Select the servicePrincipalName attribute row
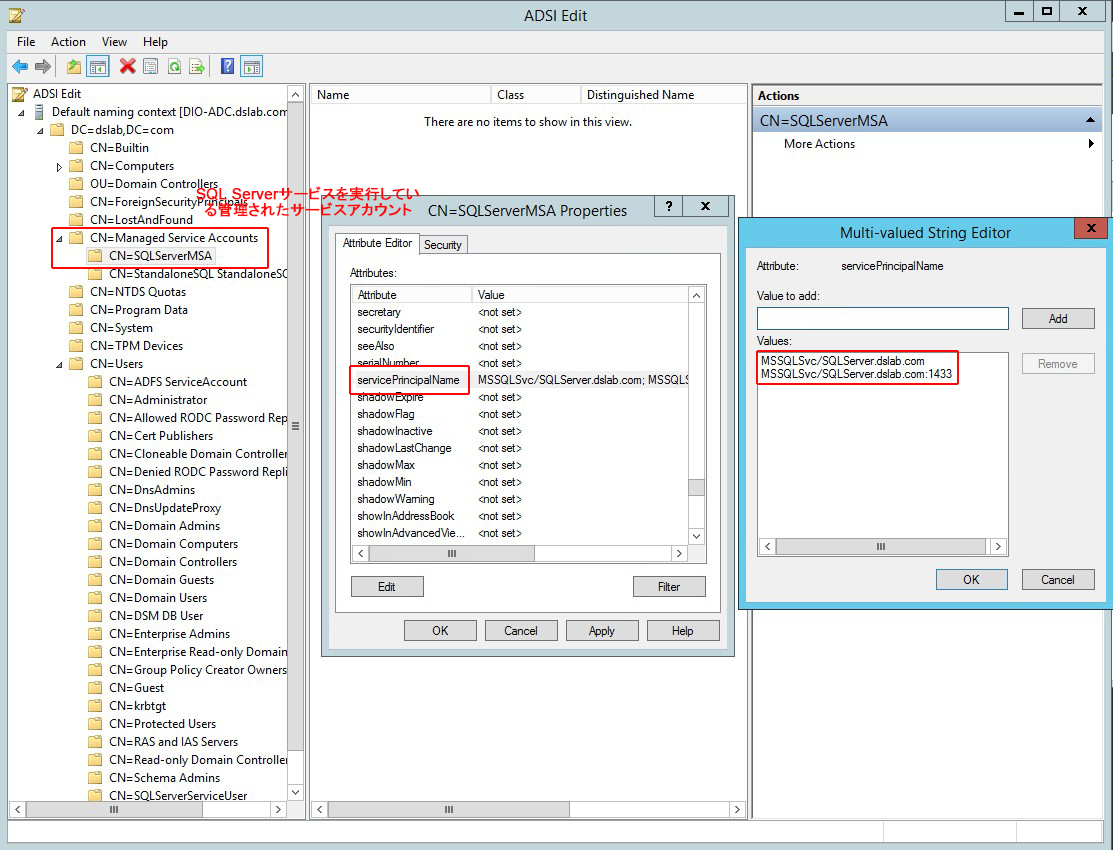This screenshot has width=1113, height=850. pyautogui.click(x=408, y=380)
